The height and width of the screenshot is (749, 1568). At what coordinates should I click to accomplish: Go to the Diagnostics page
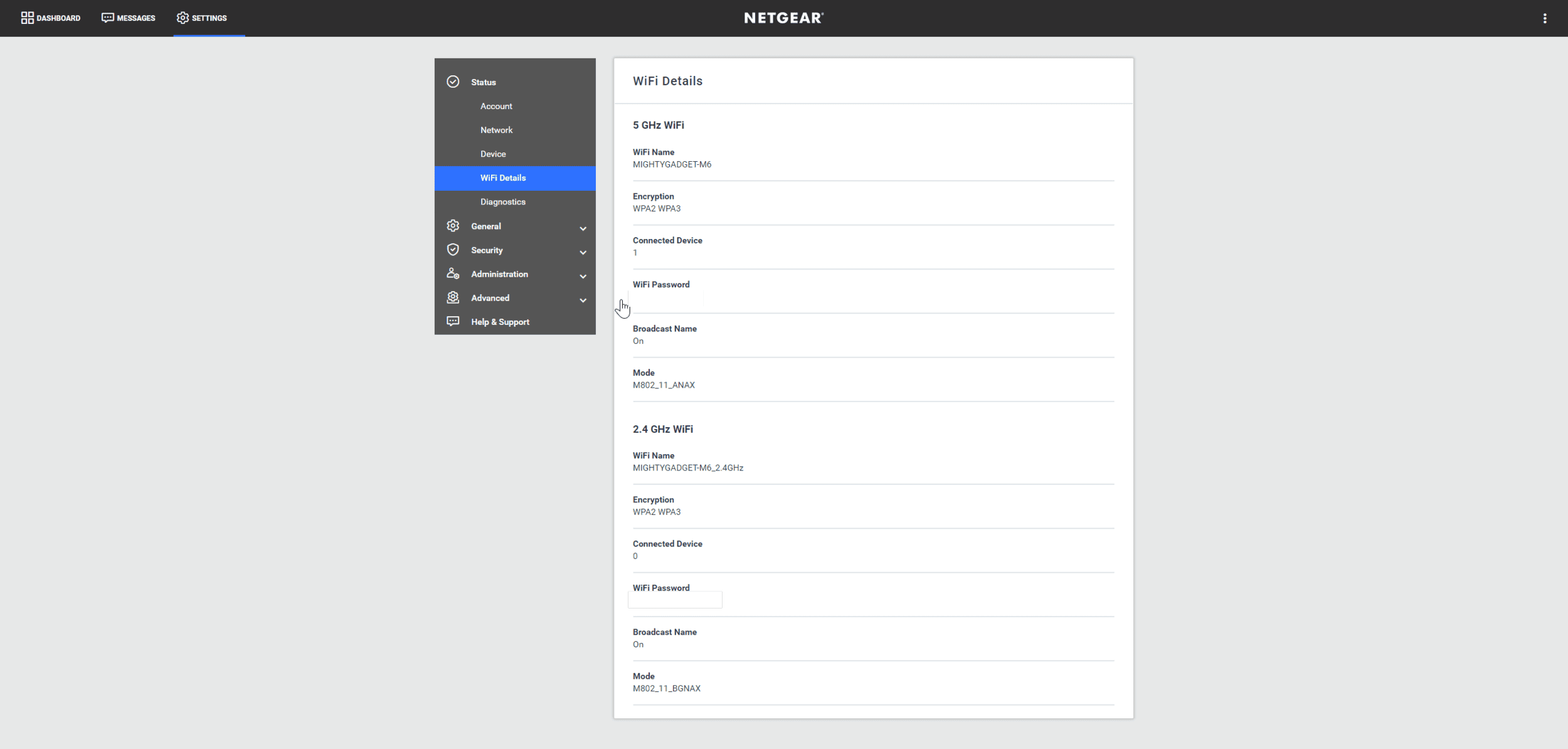502,201
